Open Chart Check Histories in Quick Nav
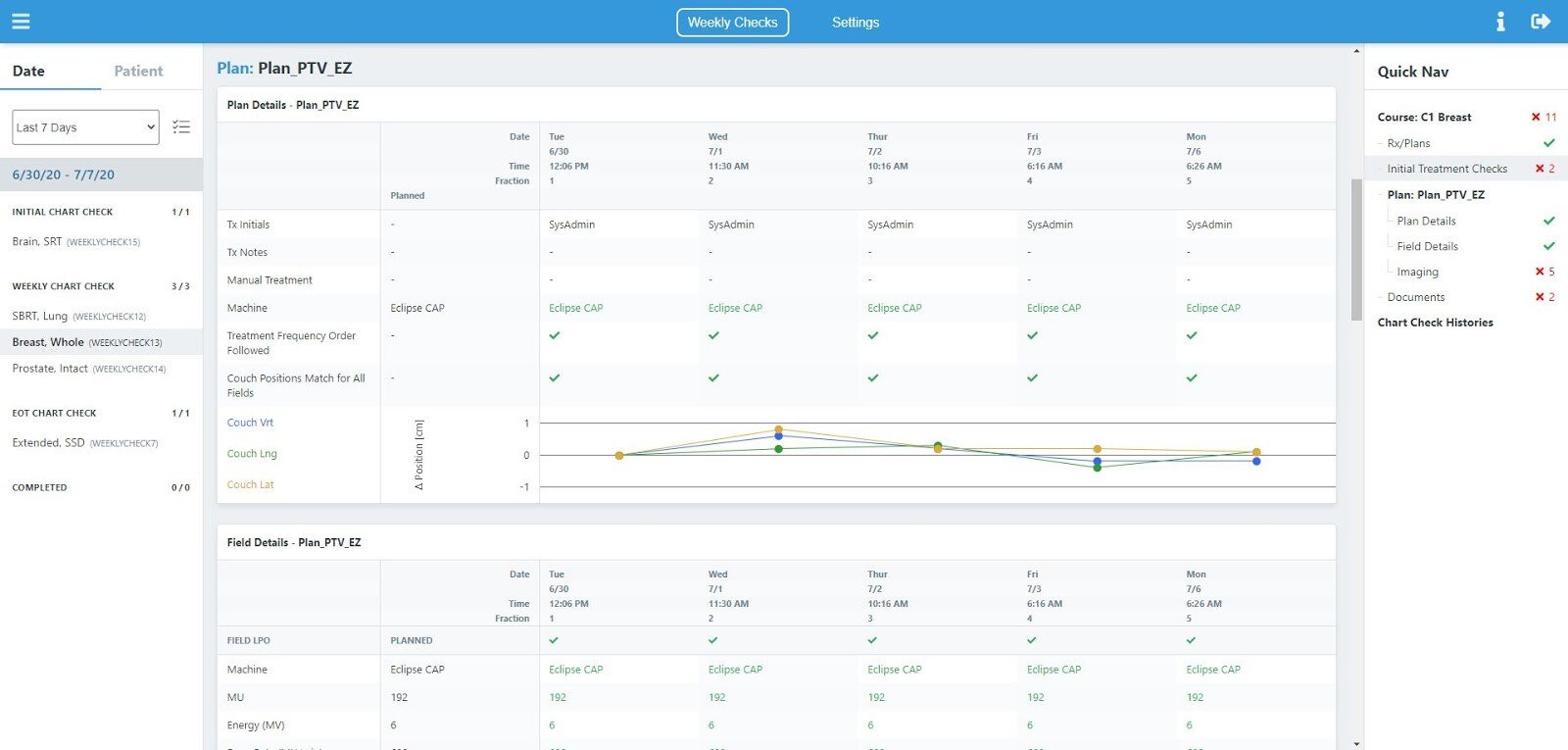The width and height of the screenshot is (1568, 750). (1436, 323)
